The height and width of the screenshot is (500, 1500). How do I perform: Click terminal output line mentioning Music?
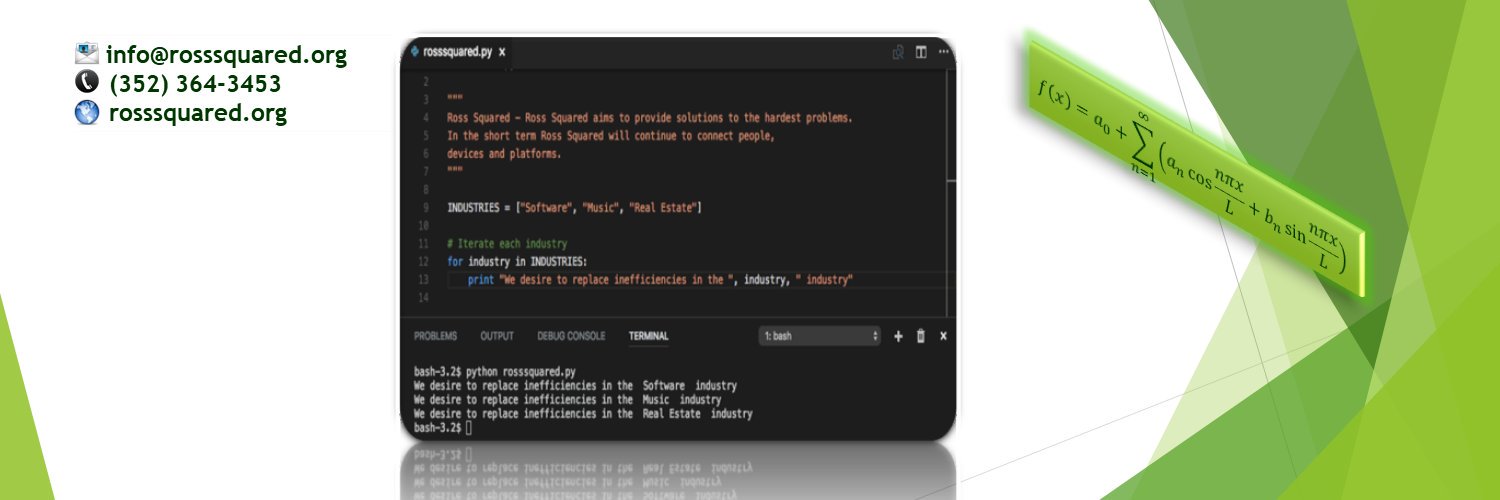pyautogui.click(x=568, y=399)
